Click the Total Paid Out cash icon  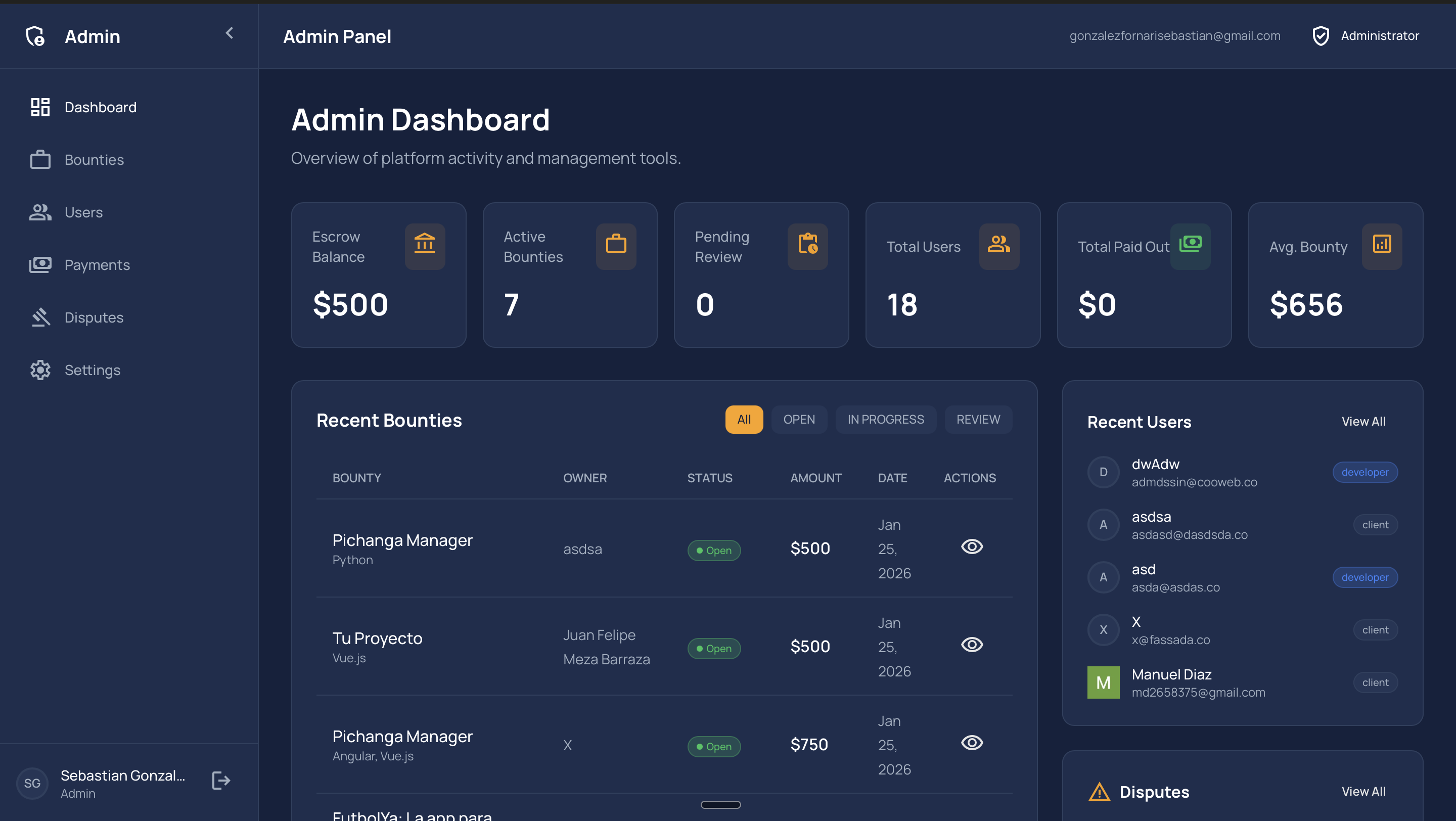1190,244
